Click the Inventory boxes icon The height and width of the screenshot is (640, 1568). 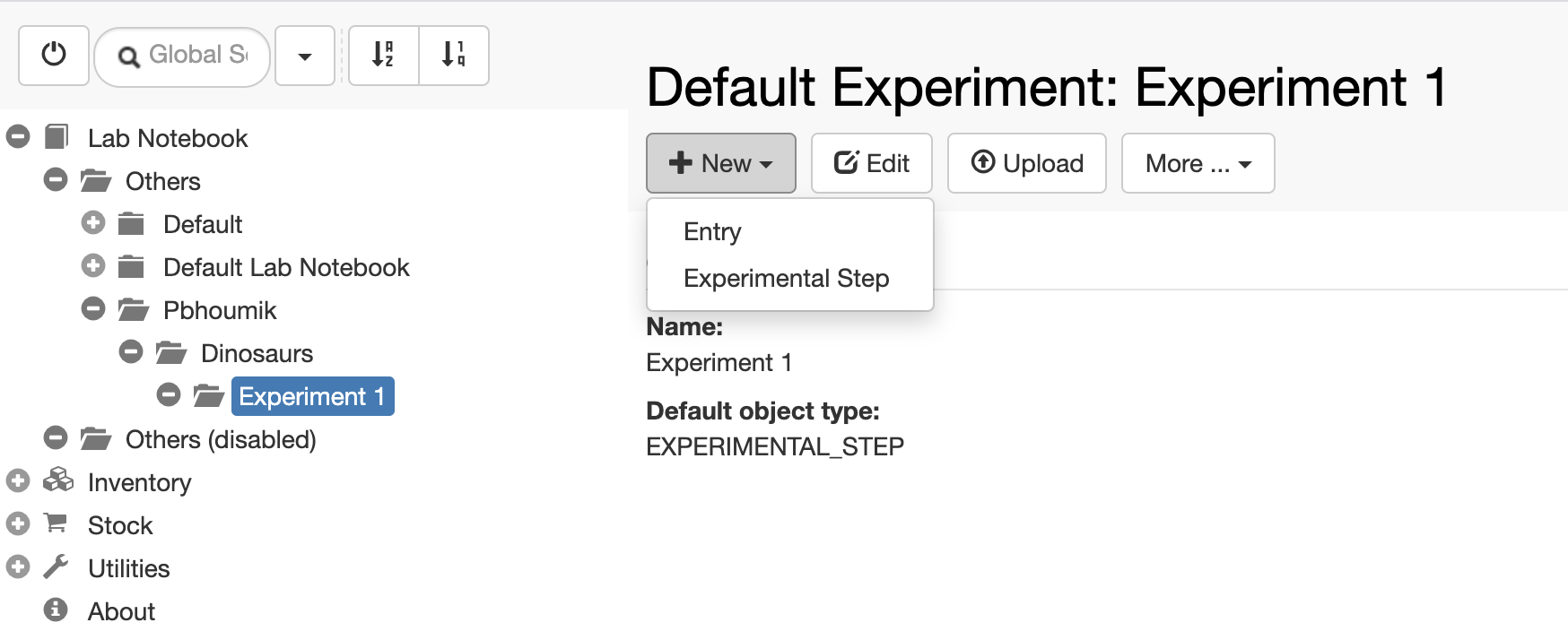coord(58,480)
